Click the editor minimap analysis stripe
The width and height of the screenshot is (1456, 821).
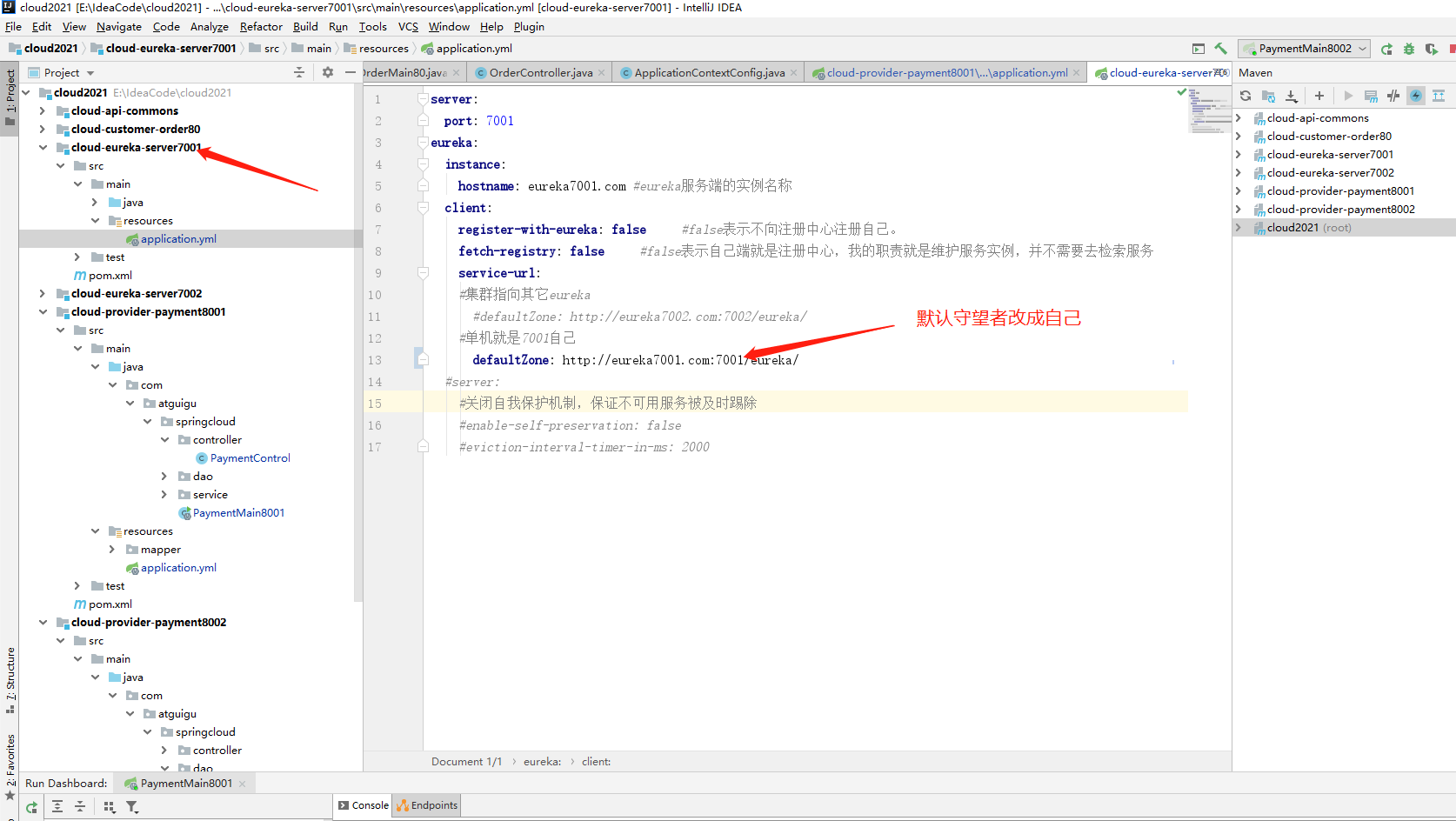coord(1209,110)
